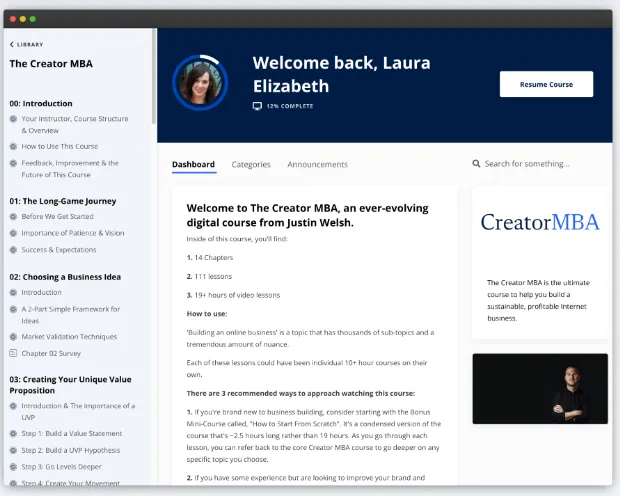Click the 'Library' back link
The image size is (620, 496).
pyautogui.click(x=26, y=44)
